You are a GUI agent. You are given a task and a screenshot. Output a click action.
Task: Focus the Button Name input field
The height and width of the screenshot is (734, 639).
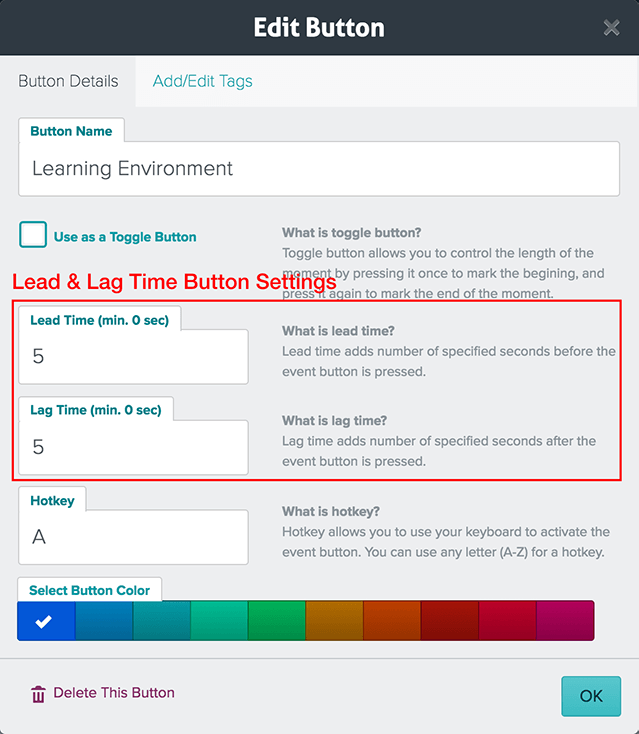click(x=319, y=169)
